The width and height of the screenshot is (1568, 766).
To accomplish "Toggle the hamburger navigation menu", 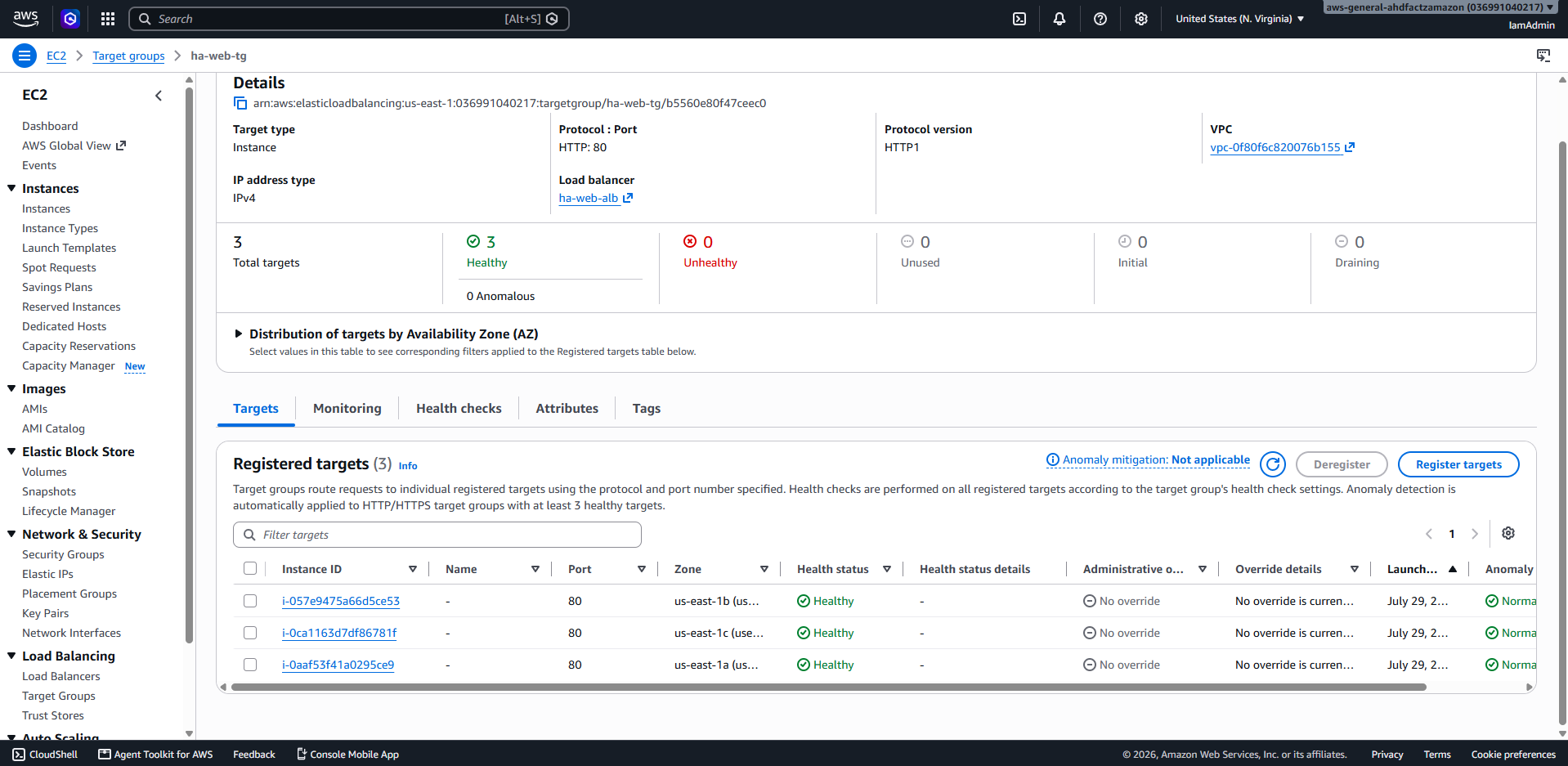I will (x=25, y=56).
